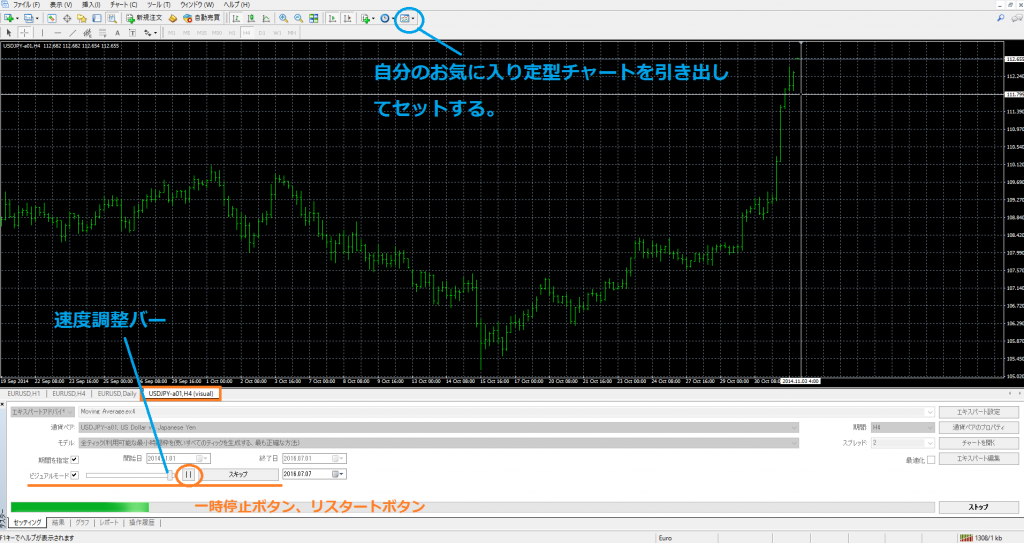1024x543 pixels.
Task: Toggle the 最適化 checkbox
Action: (x=931, y=460)
